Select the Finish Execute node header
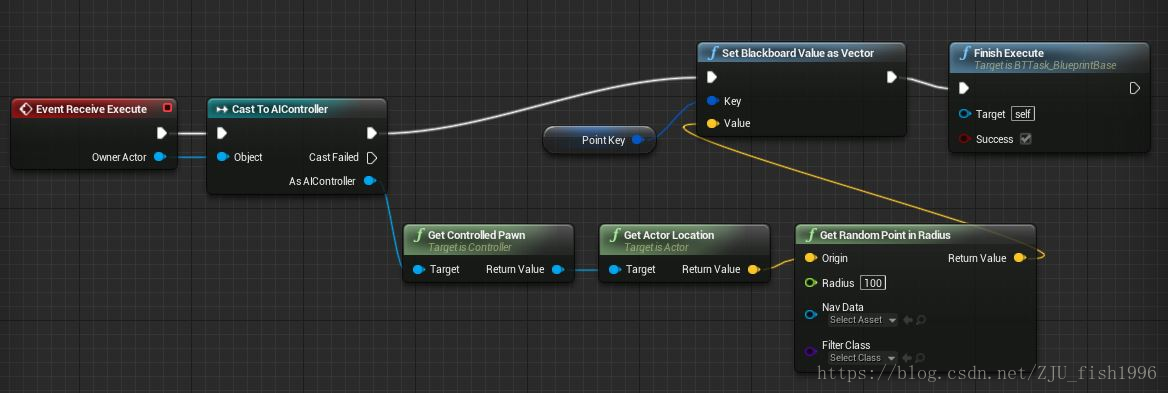Viewport: 1168px width, 393px height. pyautogui.click(x=1050, y=58)
